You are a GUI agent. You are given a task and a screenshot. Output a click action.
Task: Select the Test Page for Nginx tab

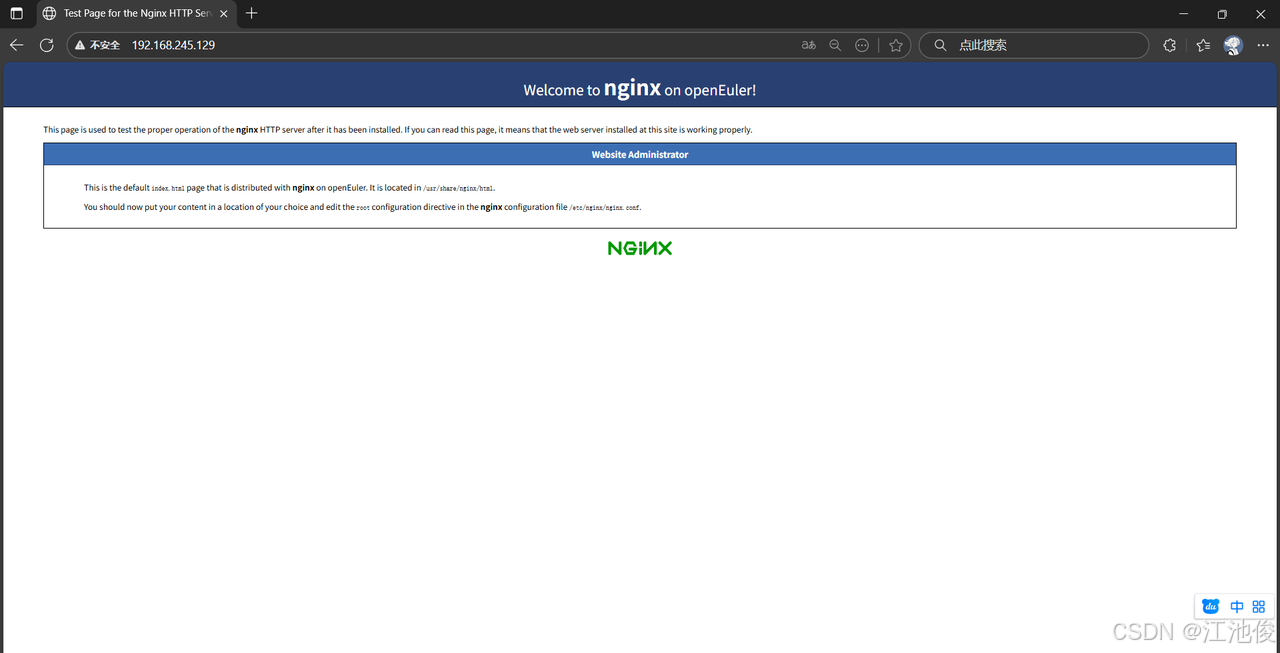click(136, 14)
